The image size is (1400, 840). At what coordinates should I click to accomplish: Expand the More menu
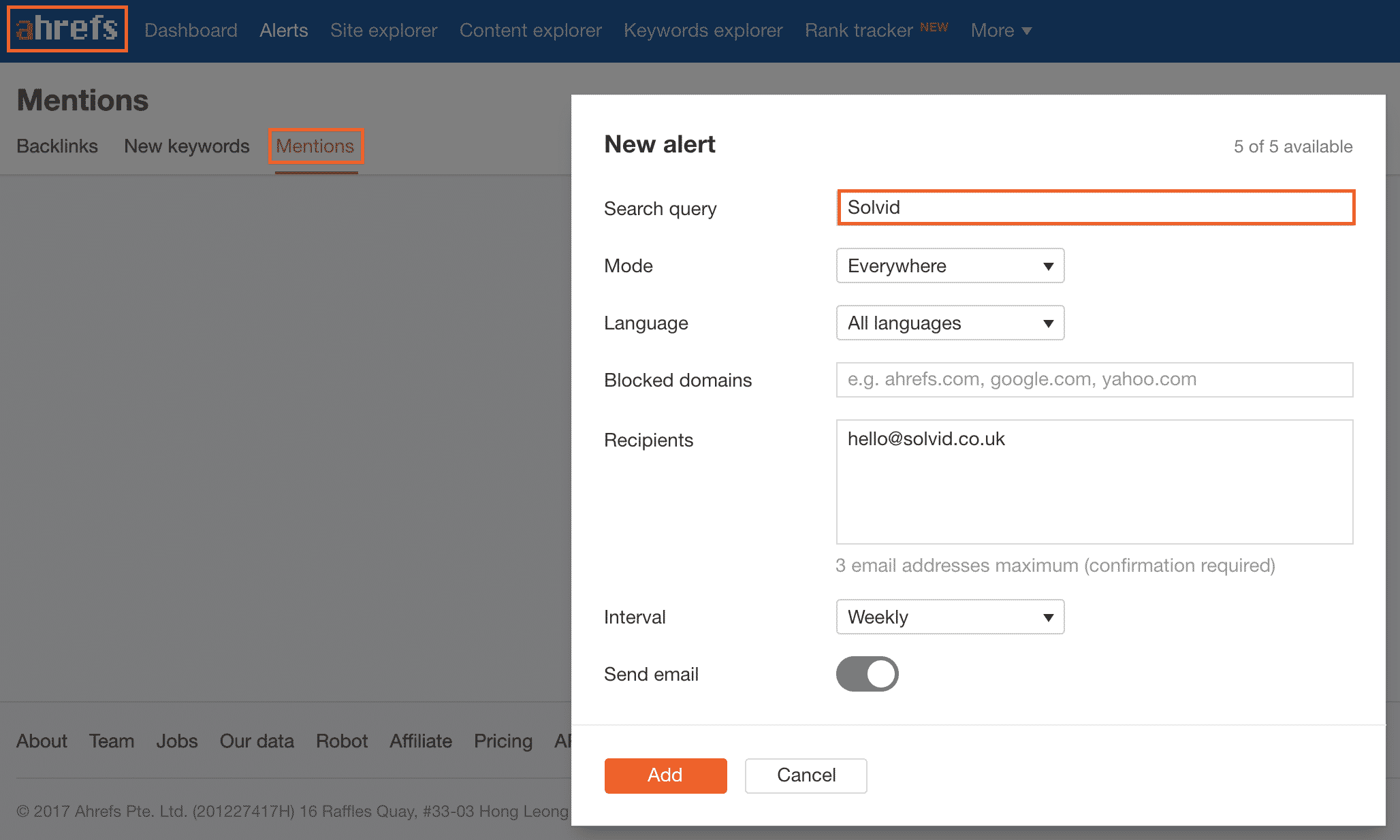click(1001, 31)
